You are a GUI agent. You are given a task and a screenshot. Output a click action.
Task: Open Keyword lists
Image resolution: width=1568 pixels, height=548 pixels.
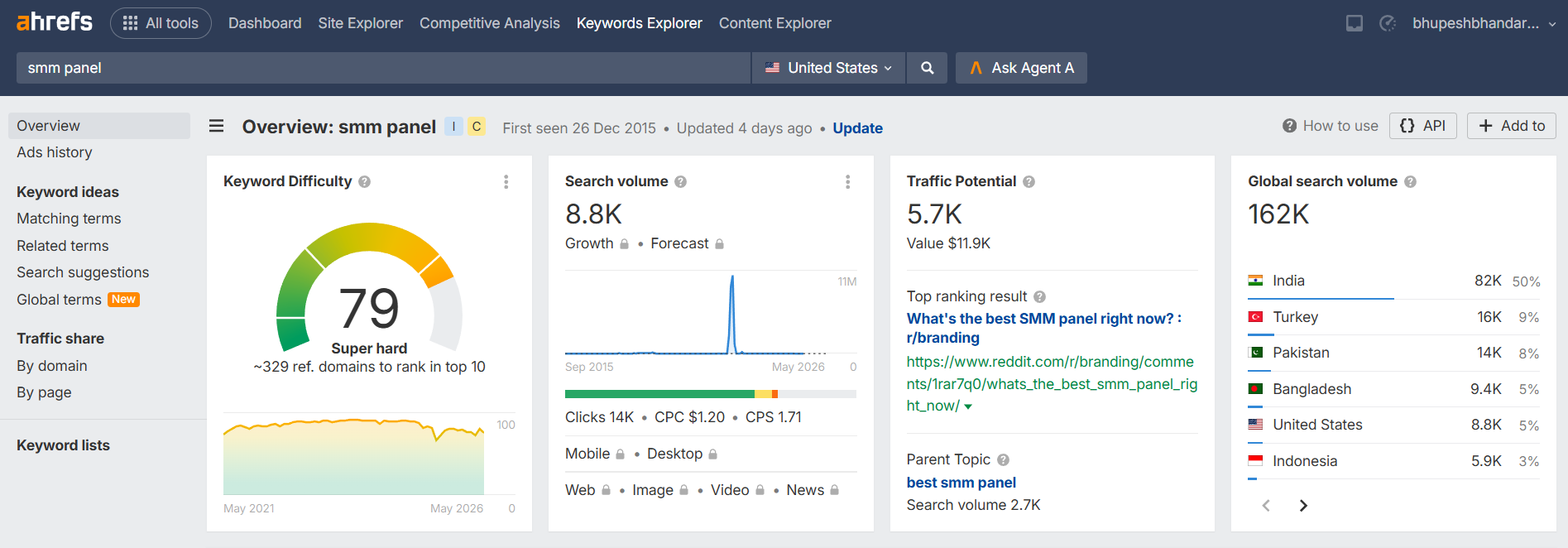click(x=63, y=445)
